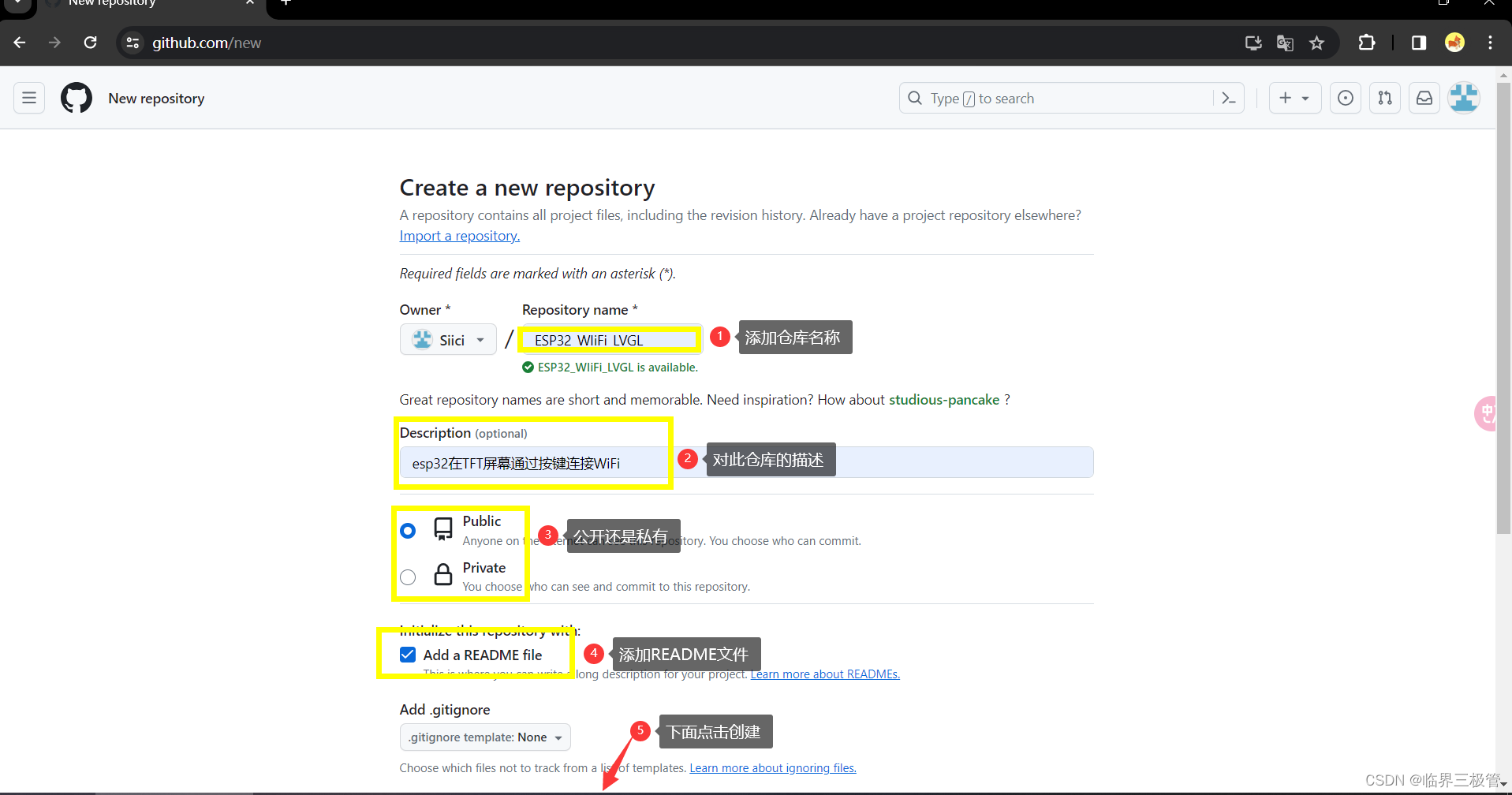Click the page vertical scrollbar
This screenshot has height=795, width=1512.
pos(1503,308)
